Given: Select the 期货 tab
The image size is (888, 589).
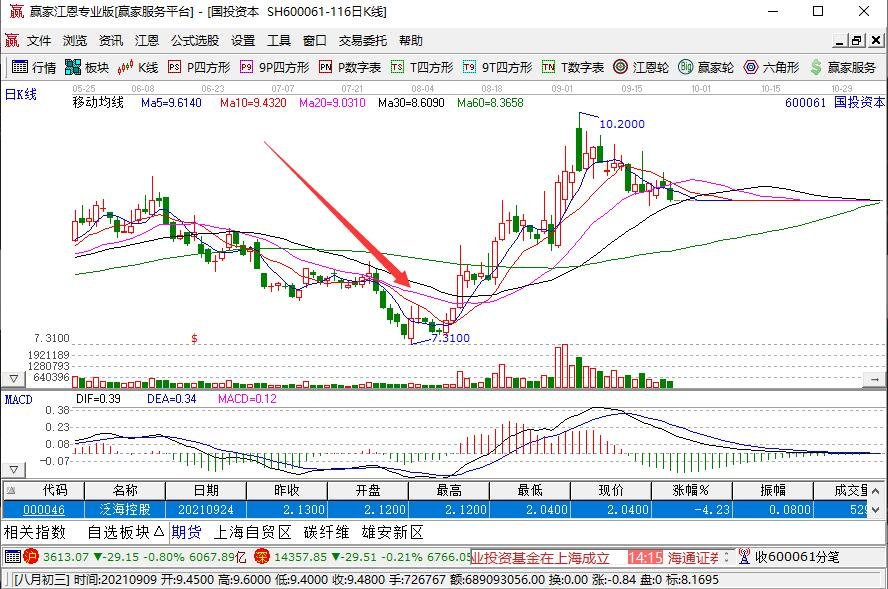Looking at the screenshot, I should [186, 532].
